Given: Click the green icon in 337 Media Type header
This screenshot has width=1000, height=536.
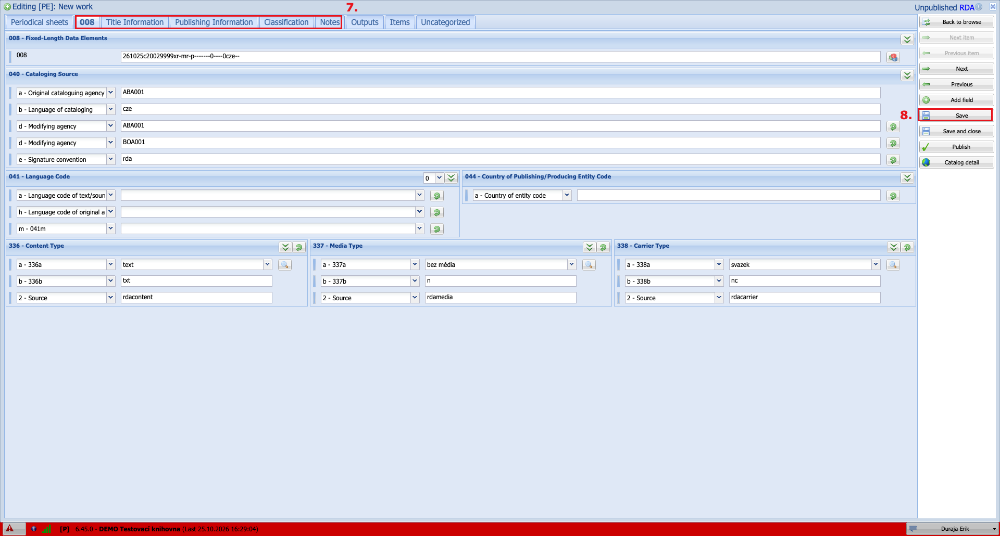Looking at the screenshot, I should (x=603, y=247).
